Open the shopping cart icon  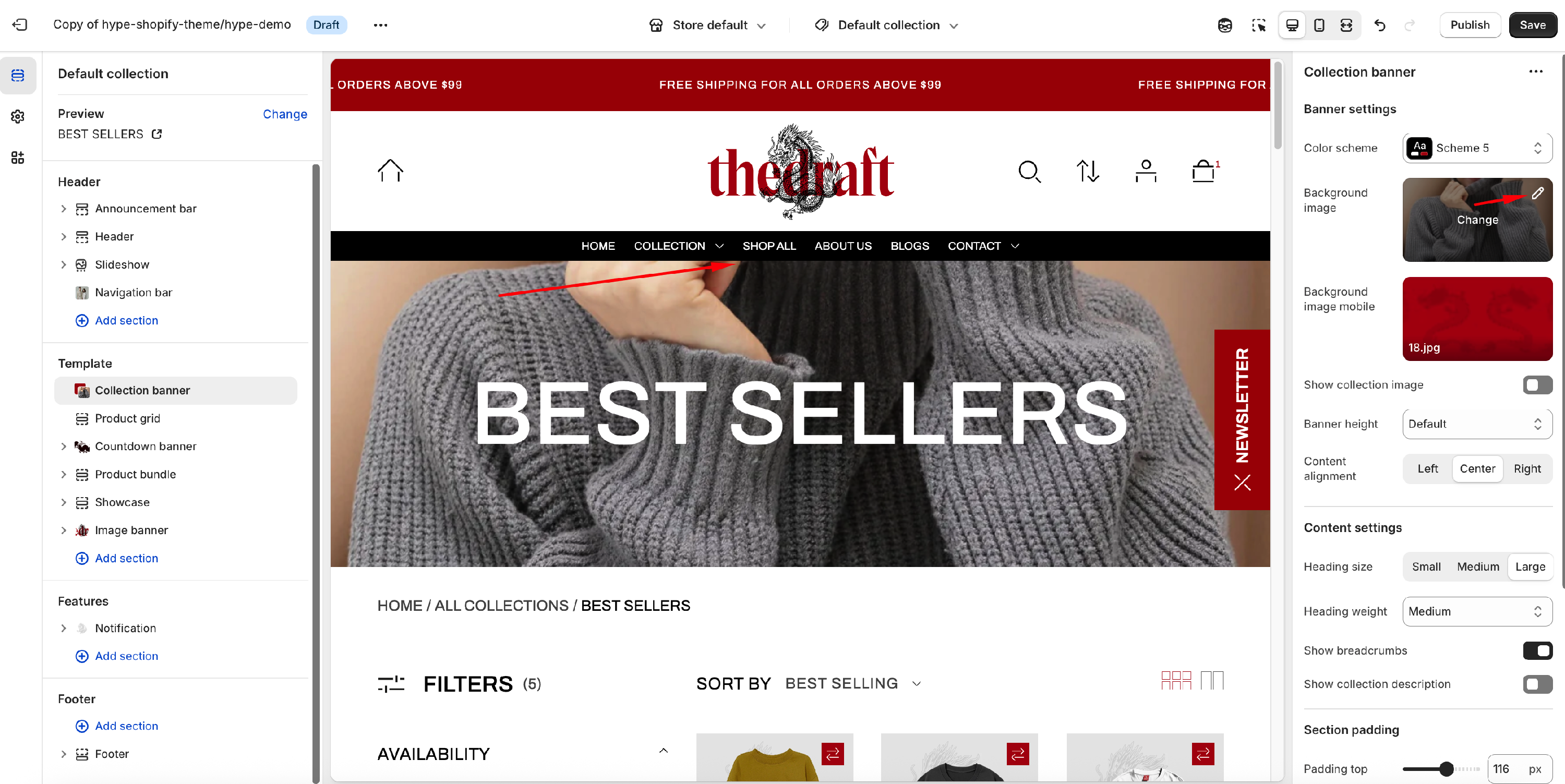point(1203,171)
